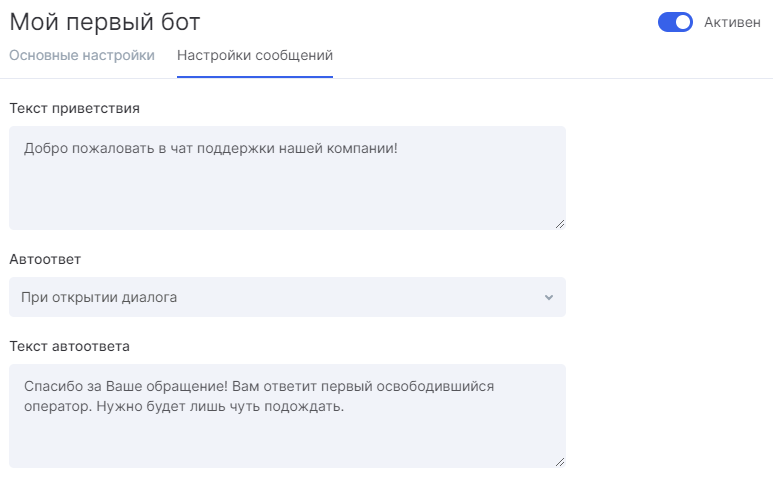
Task: Click the chevron arrow in Автоответ dropdown
Action: point(549,297)
